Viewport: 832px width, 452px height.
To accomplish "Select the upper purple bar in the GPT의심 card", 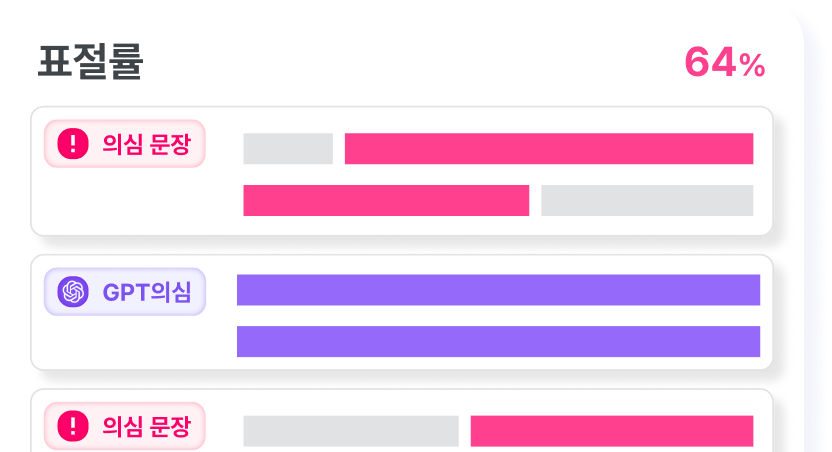I will [498, 290].
